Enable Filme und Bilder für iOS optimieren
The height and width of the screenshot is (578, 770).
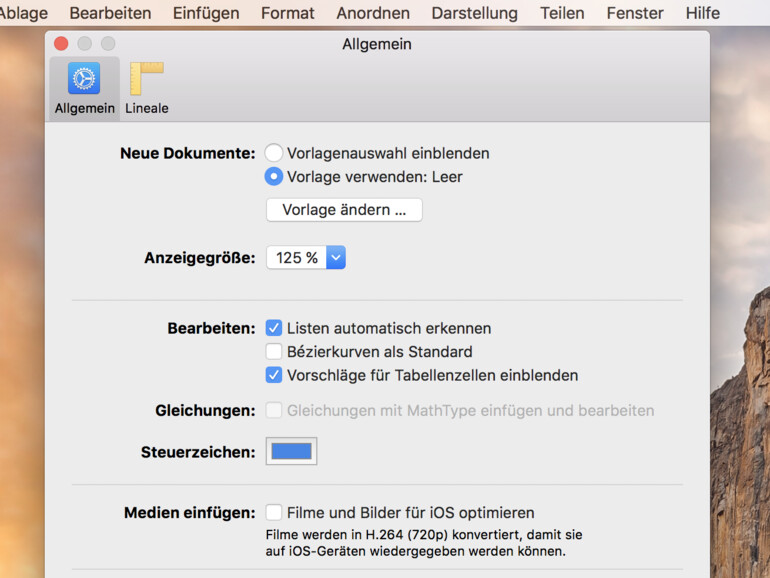coord(274,513)
